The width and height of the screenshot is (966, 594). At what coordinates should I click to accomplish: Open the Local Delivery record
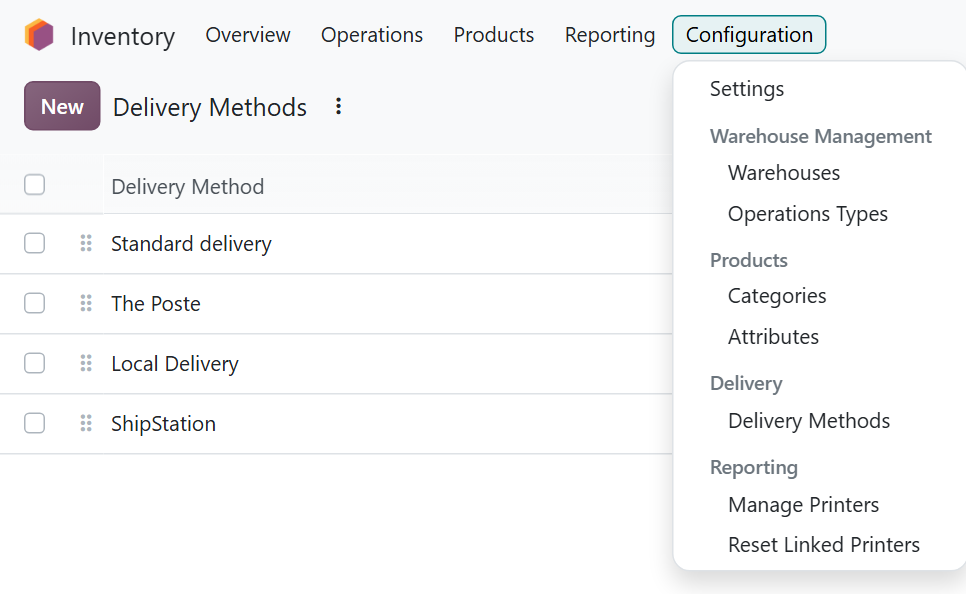click(175, 364)
